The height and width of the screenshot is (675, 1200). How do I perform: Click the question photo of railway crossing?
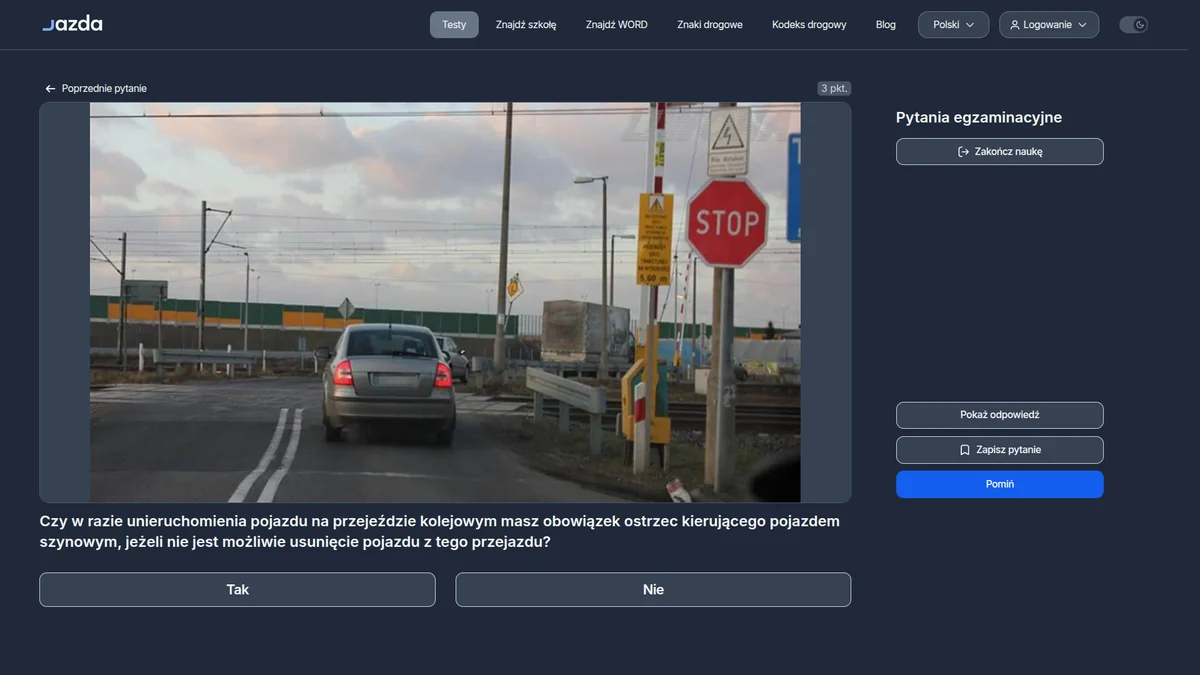click(x=445, y=302)
